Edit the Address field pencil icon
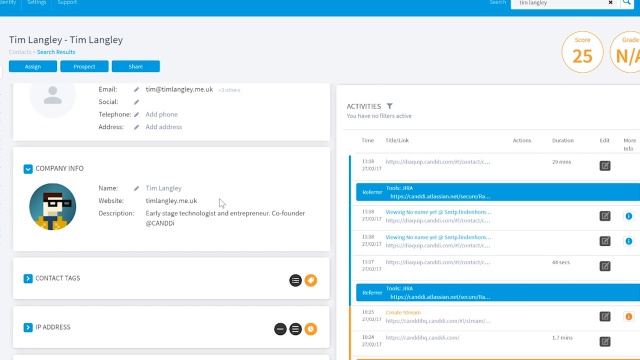Image resolution: width=640 pixels, height=360 pixels. click(x=136, y=127)
